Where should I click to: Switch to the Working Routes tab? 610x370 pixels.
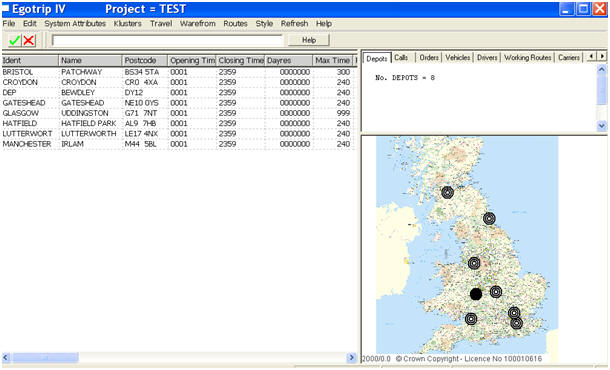(x=528, y=58)
